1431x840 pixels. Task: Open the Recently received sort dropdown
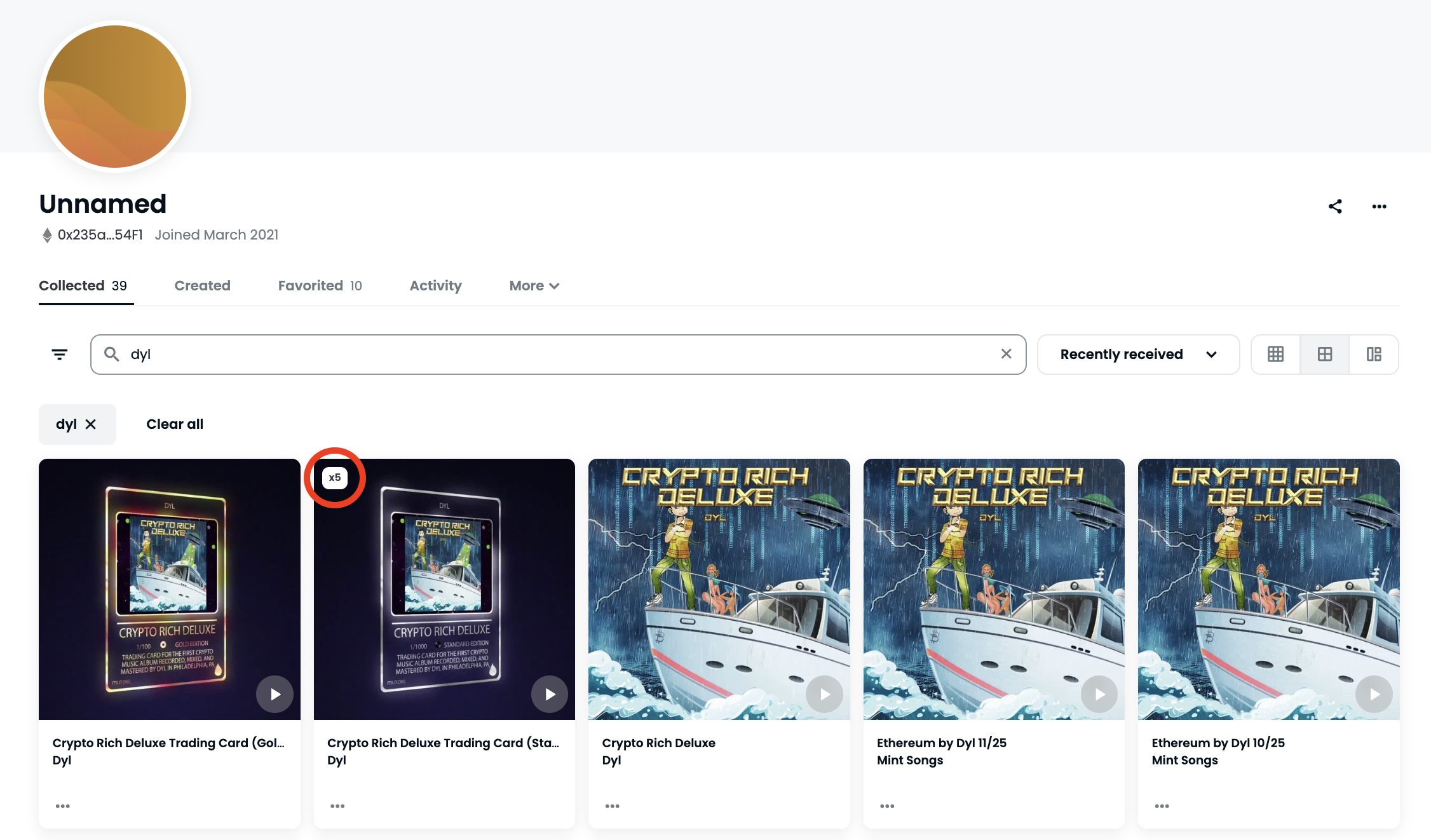click(x=1138, y=355)
